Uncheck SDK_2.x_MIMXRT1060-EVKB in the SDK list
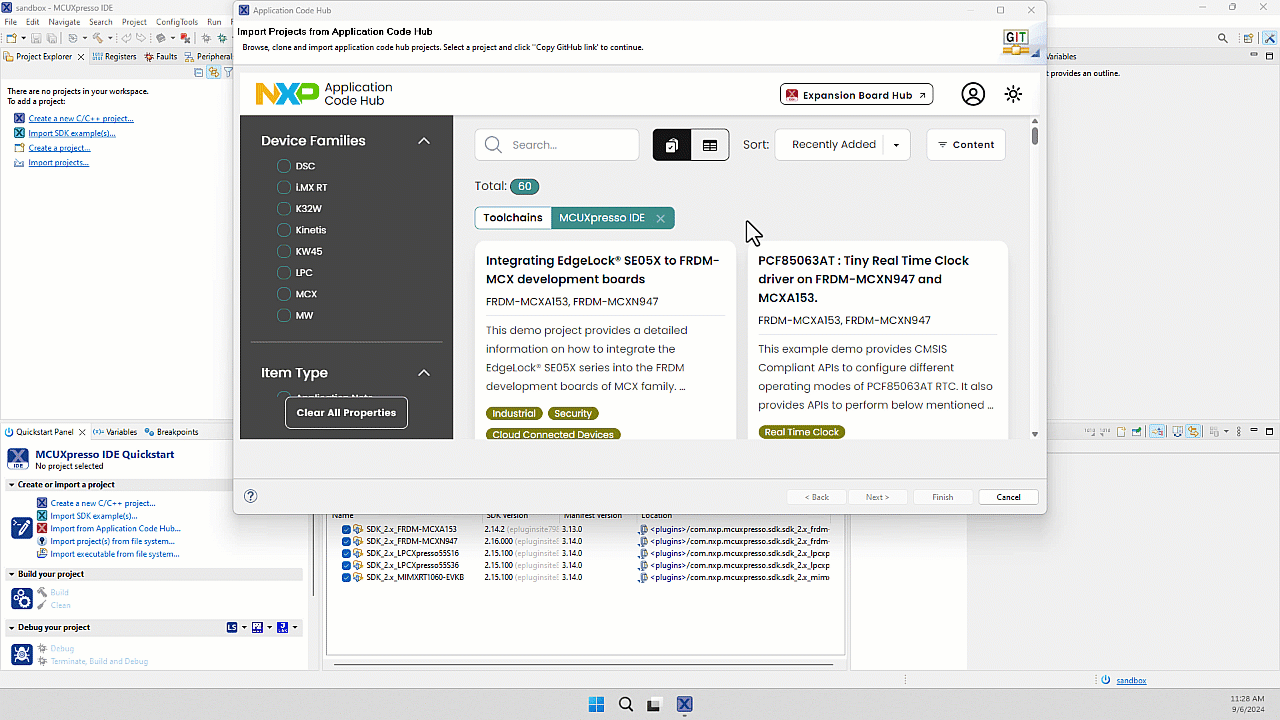Screen dimensions: 1280x720 click(x=346, y=577)
